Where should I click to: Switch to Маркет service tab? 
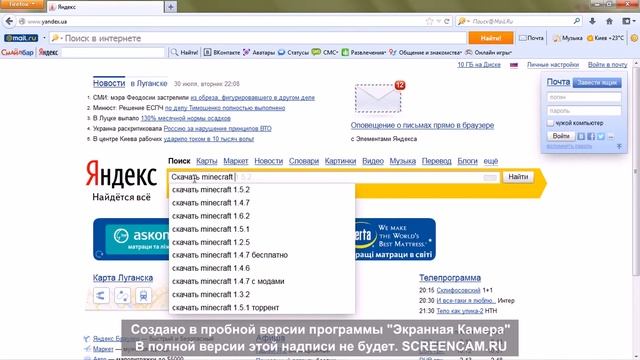(x=236, y=161)
